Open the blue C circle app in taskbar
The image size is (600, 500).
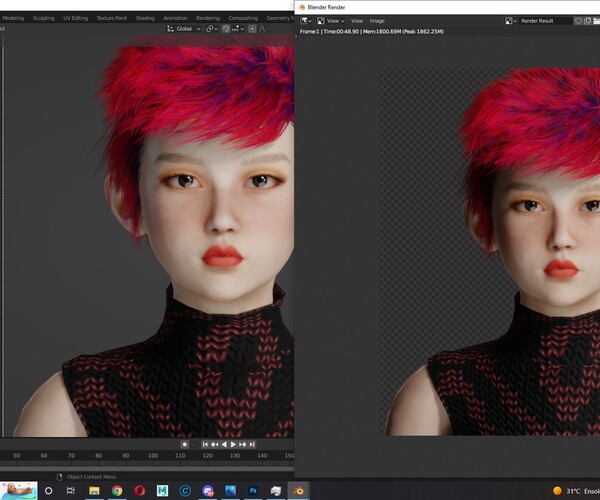pos(185,490)
